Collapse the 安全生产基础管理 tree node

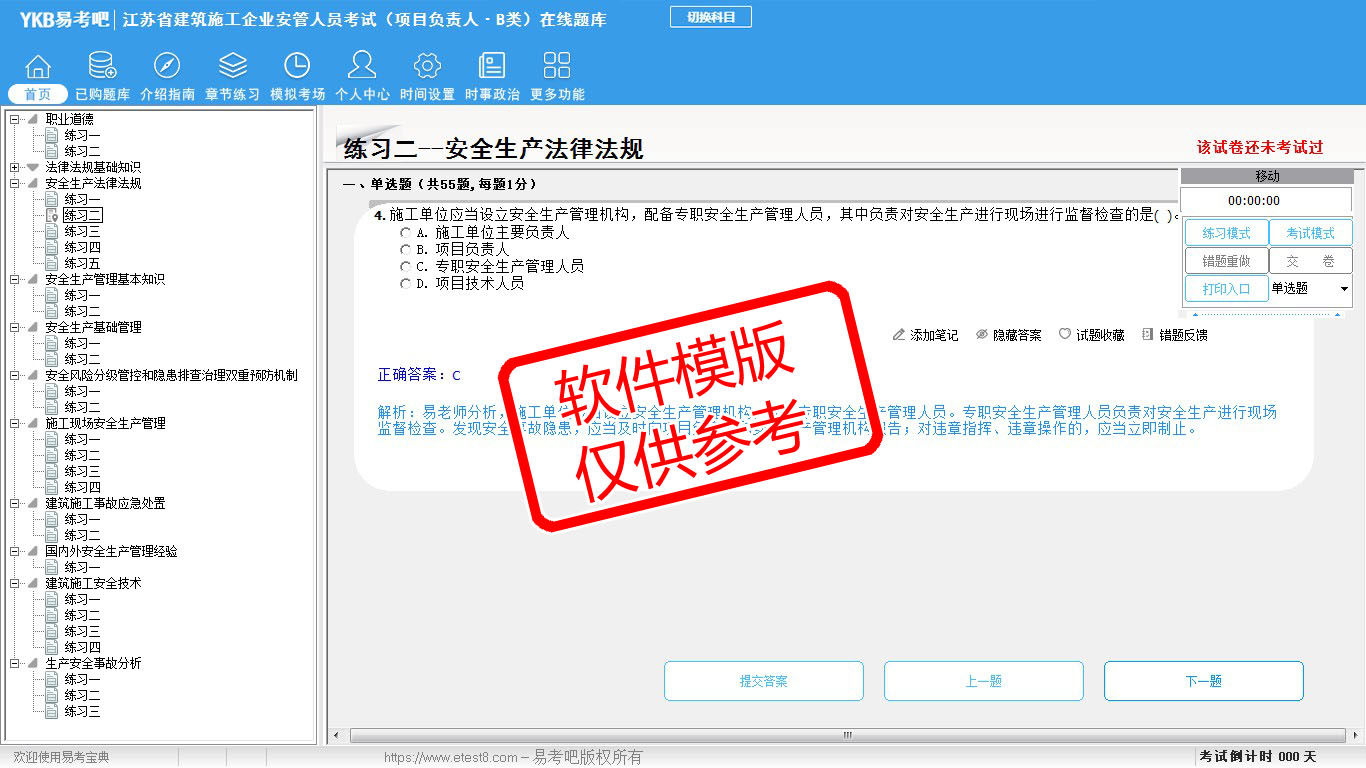coord(14,327)
